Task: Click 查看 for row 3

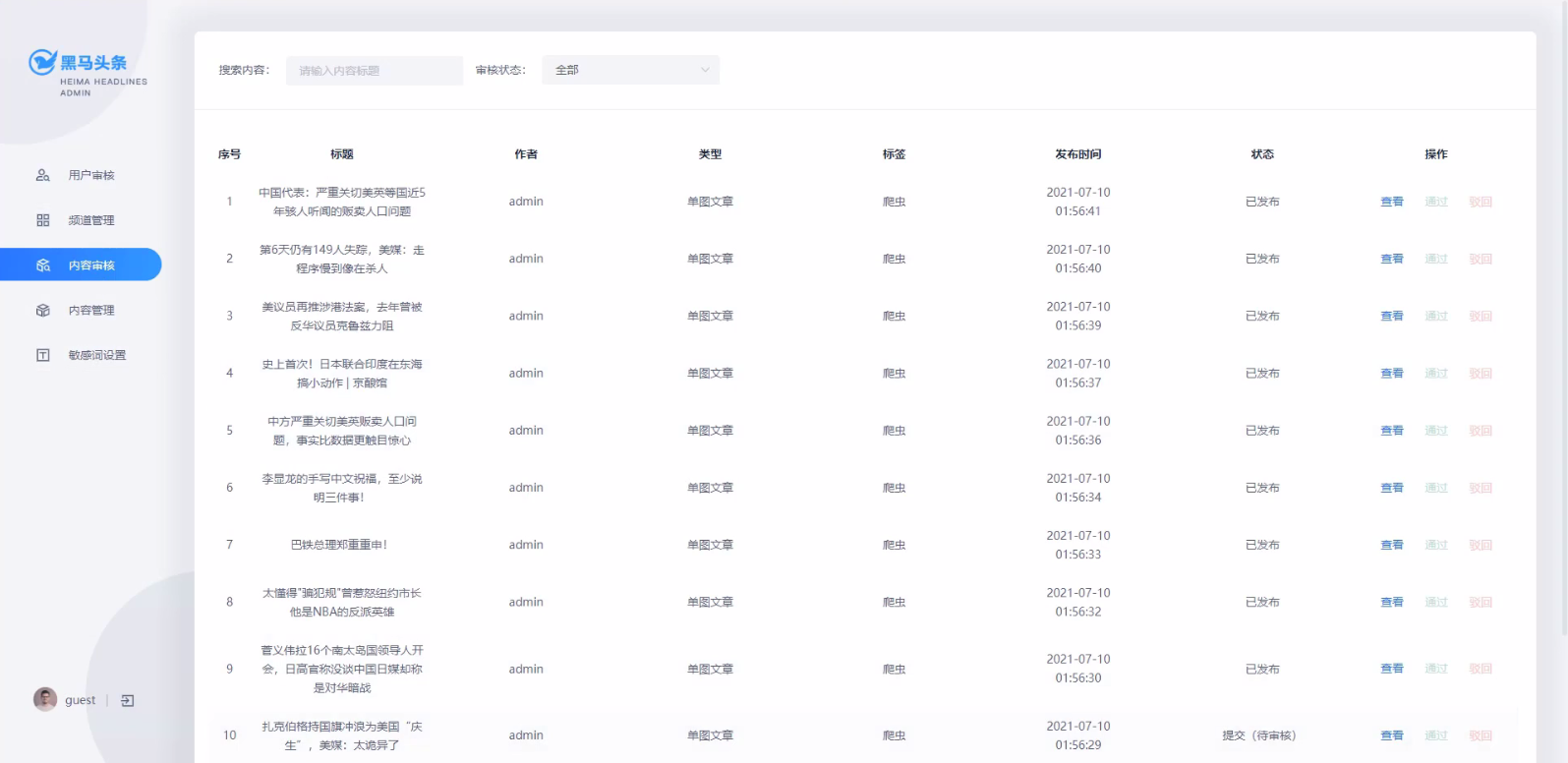Action: (x=1392, y=316)
